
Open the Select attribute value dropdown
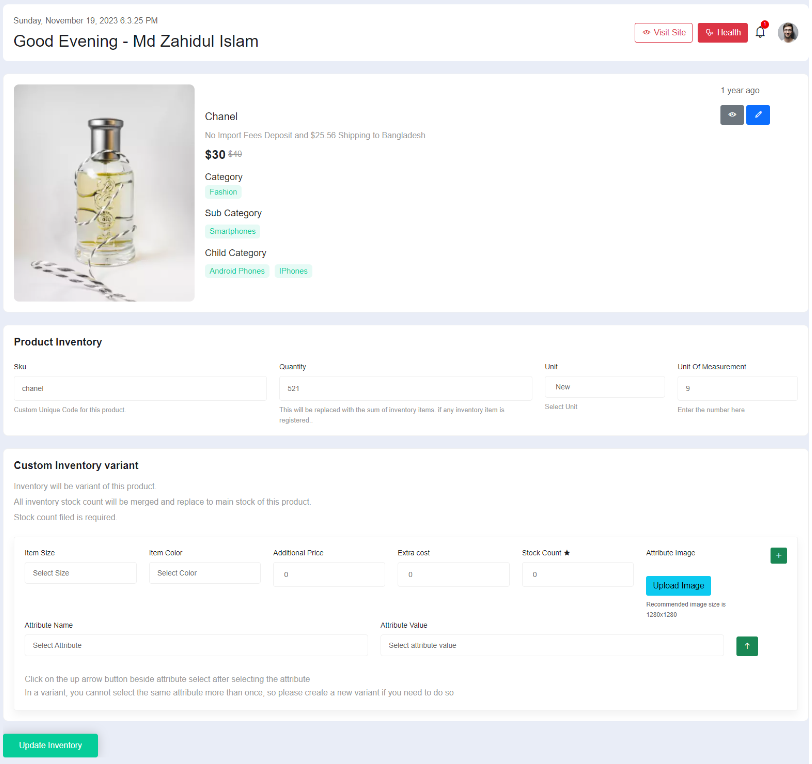(552, 645)
